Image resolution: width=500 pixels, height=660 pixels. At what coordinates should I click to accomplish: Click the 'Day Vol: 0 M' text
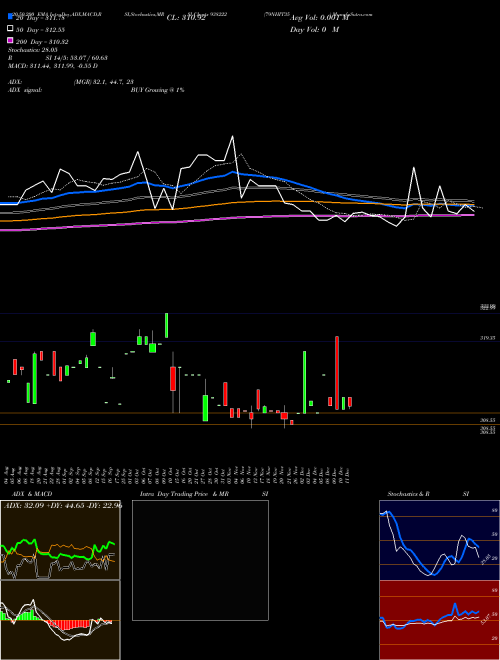(314, 29)
